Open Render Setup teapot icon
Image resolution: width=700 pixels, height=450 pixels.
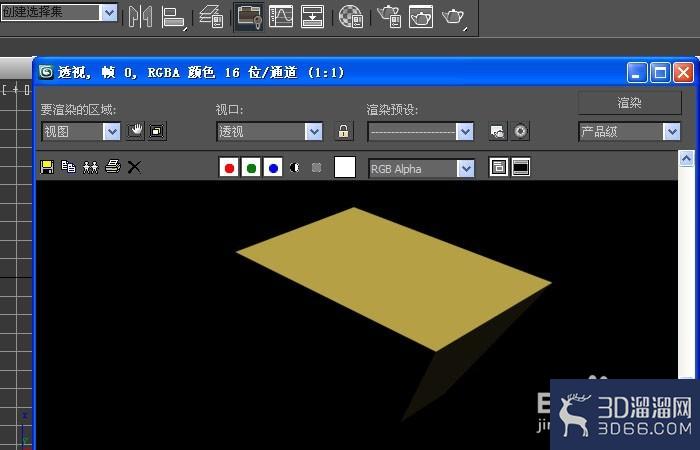point(389,17)
